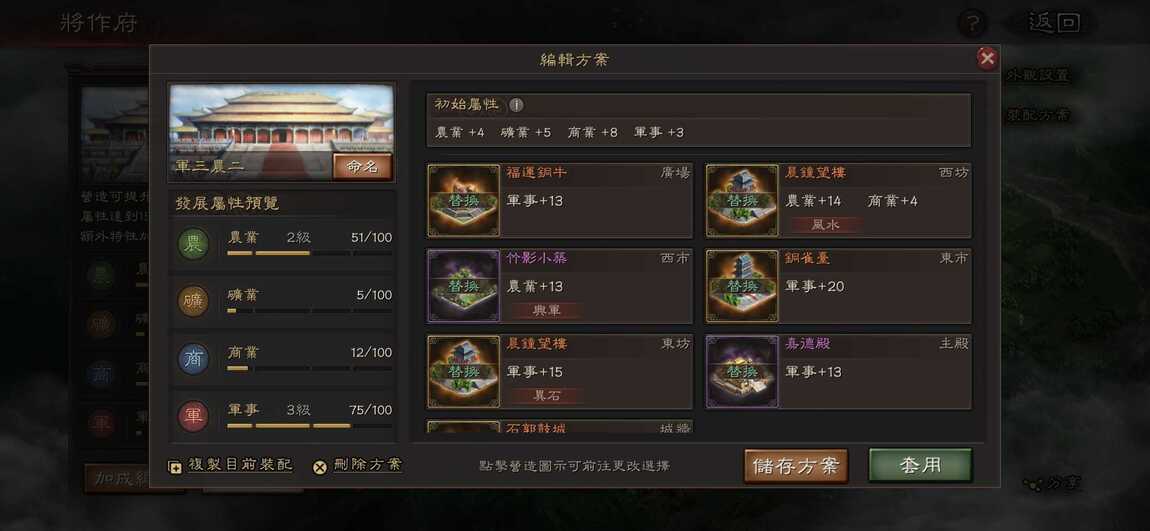Click the 軍事 level progress bar
The height and width of the screenshot is (531, 1150).
pos(309,425)
